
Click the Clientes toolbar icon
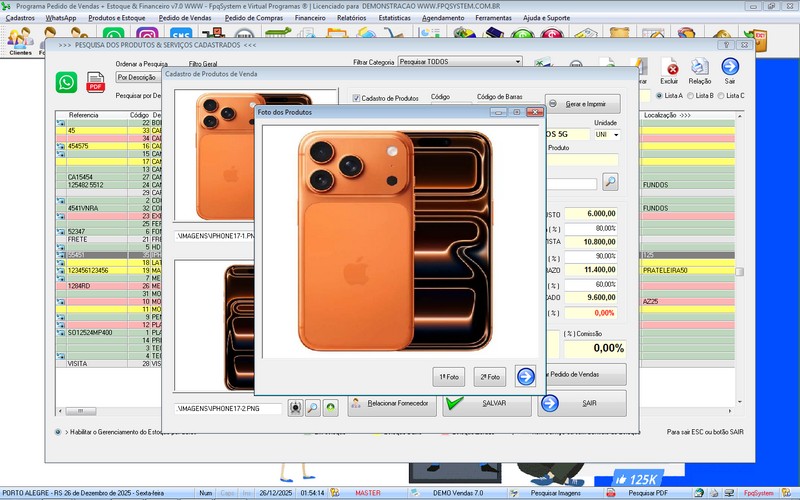(x=20, y=40)
